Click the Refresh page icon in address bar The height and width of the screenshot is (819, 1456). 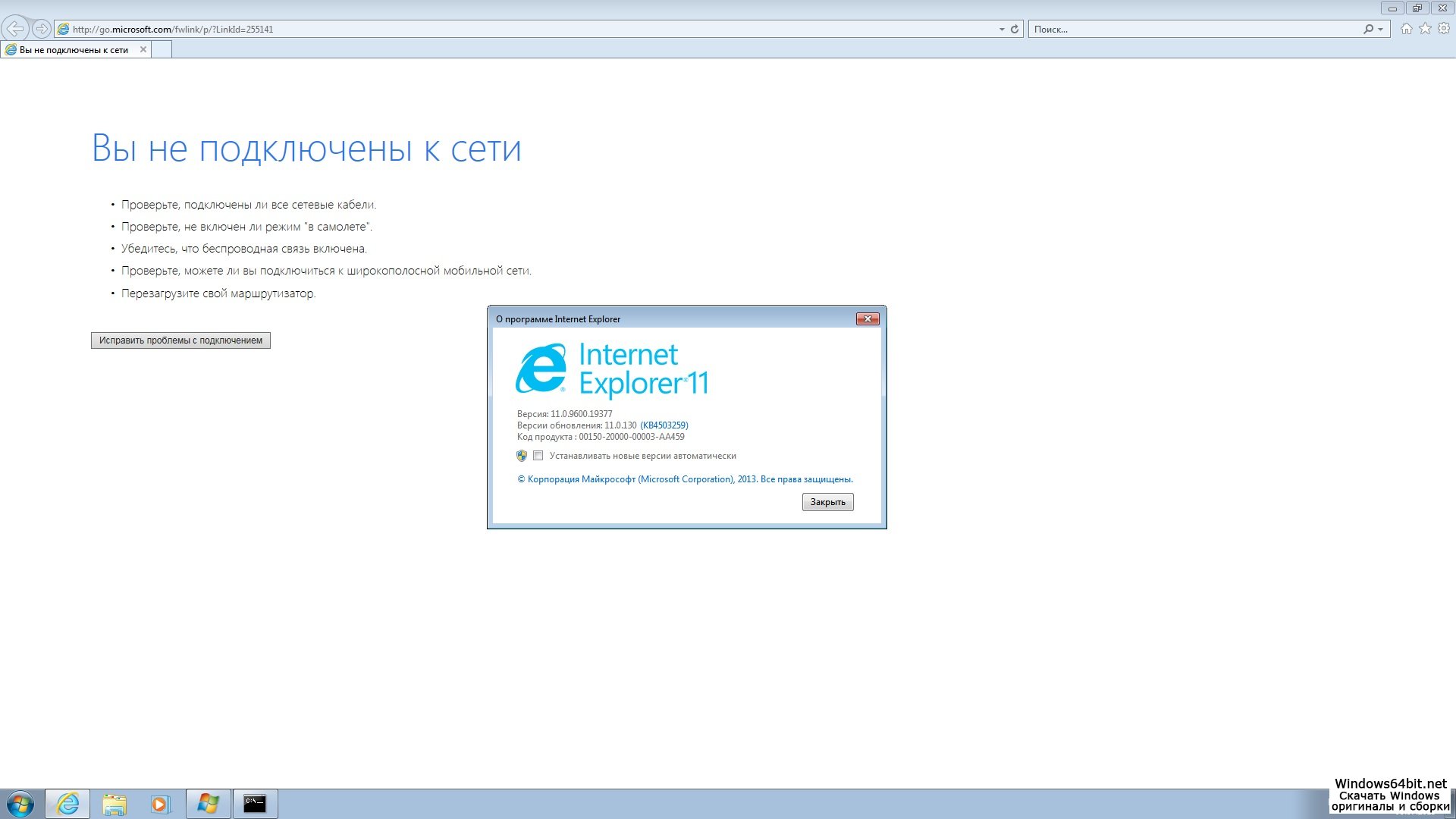pos(1015,29)
